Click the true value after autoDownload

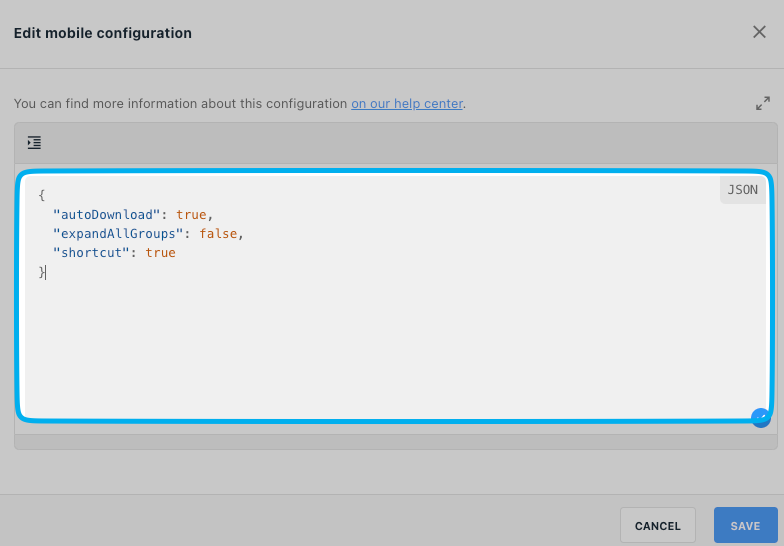click(191, 214)
